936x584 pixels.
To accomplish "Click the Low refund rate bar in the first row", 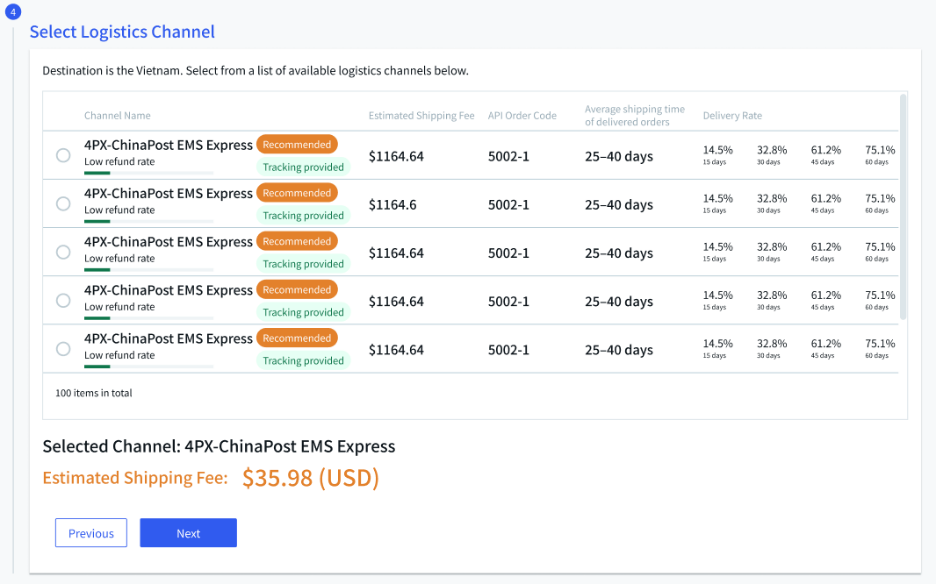I will tap(148, 173).
